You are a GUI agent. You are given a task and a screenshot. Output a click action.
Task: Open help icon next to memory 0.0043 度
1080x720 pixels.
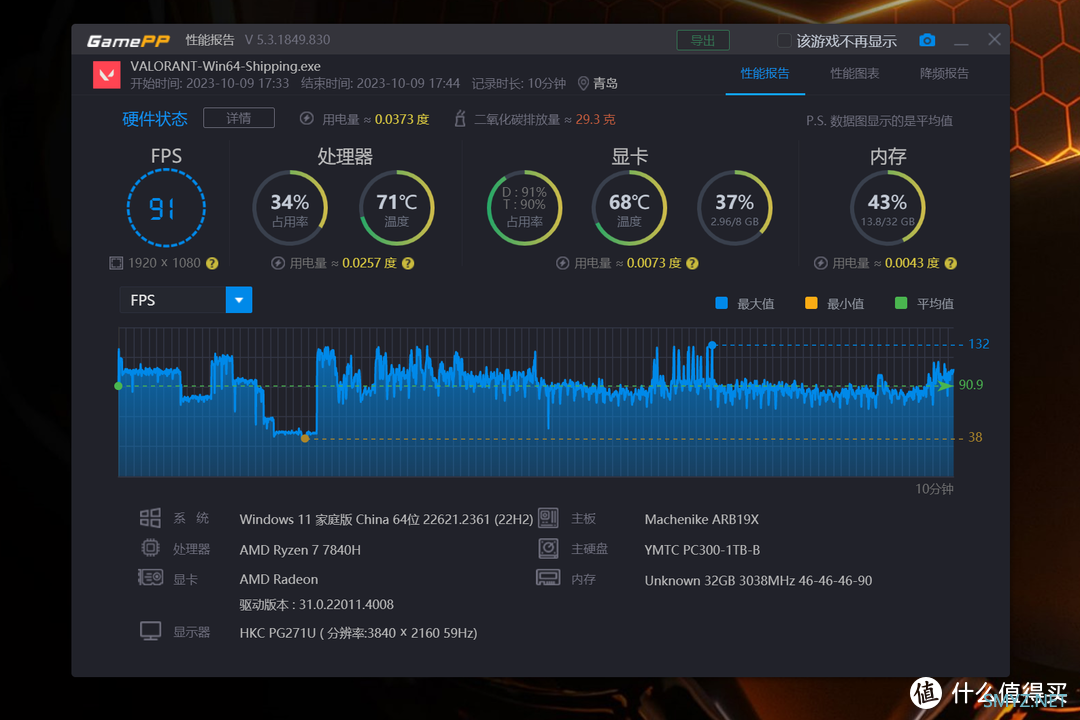pos(951,263)
